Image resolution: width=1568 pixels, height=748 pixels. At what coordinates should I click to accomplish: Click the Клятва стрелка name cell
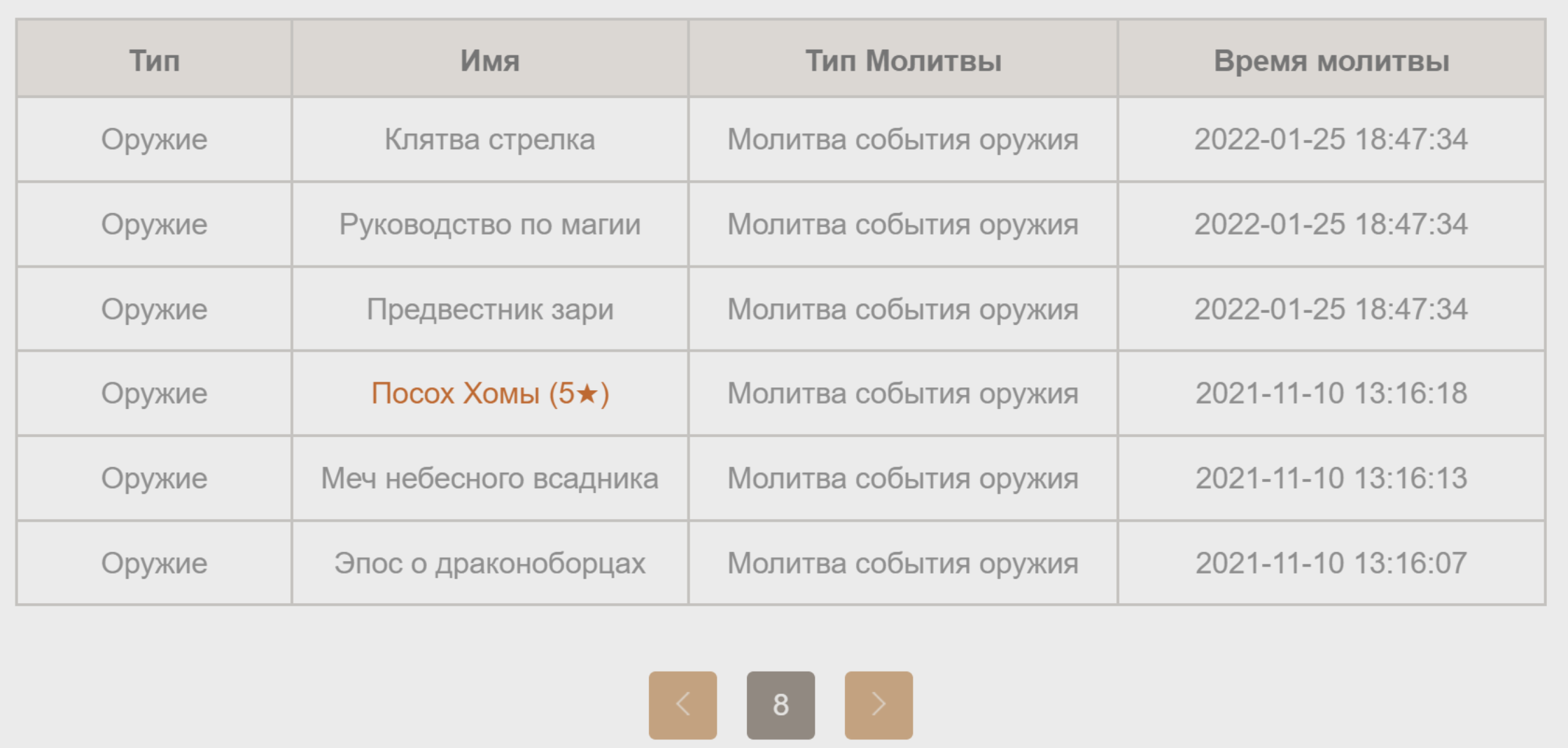490,139
